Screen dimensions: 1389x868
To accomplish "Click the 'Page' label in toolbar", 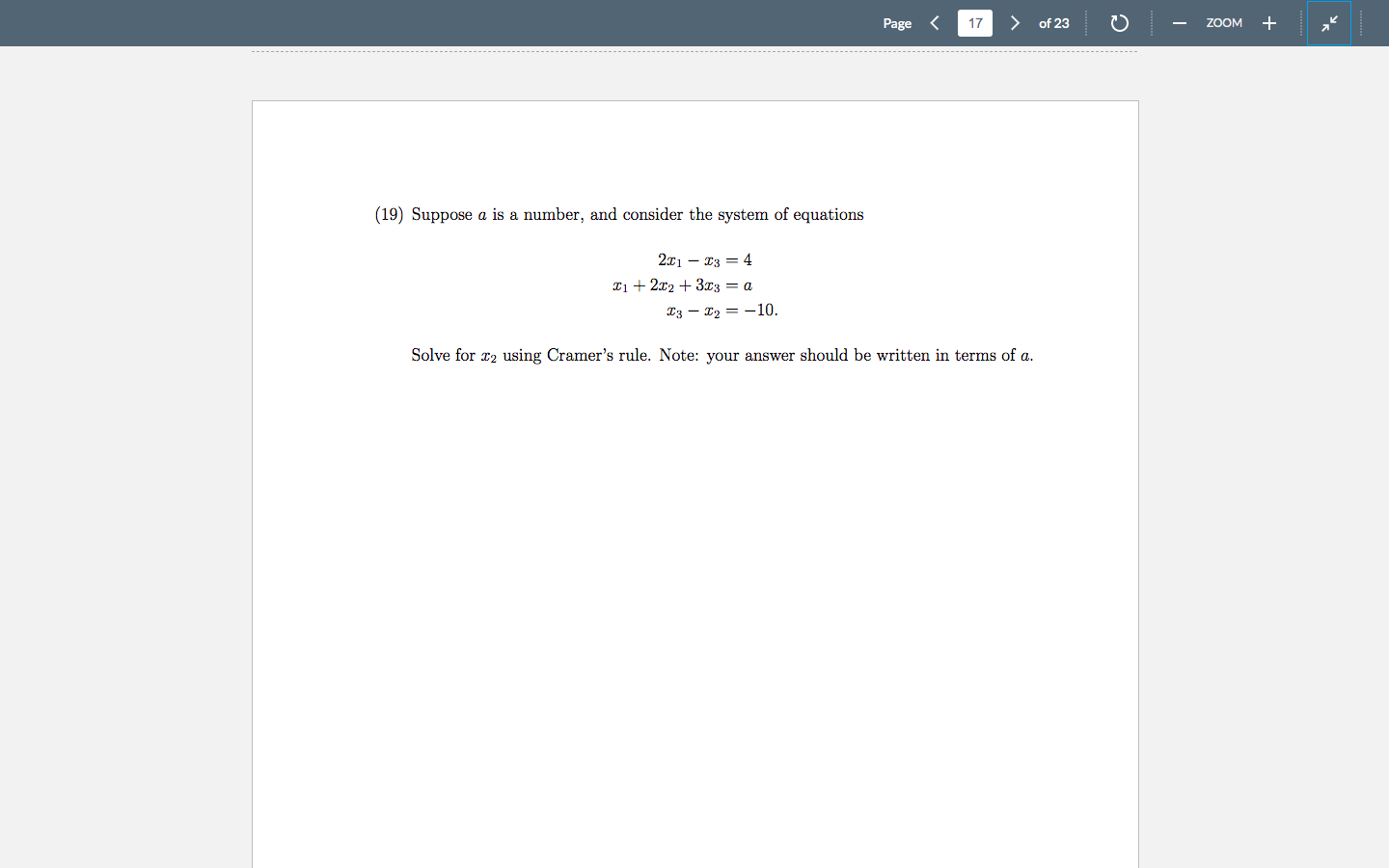I will (897, 23).
